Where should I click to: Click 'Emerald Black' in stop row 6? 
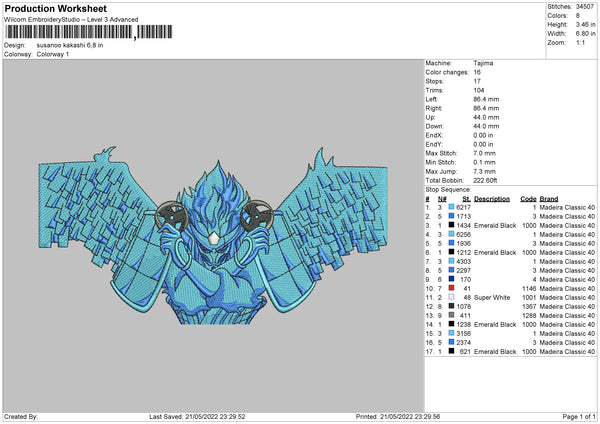pos(495,253)
